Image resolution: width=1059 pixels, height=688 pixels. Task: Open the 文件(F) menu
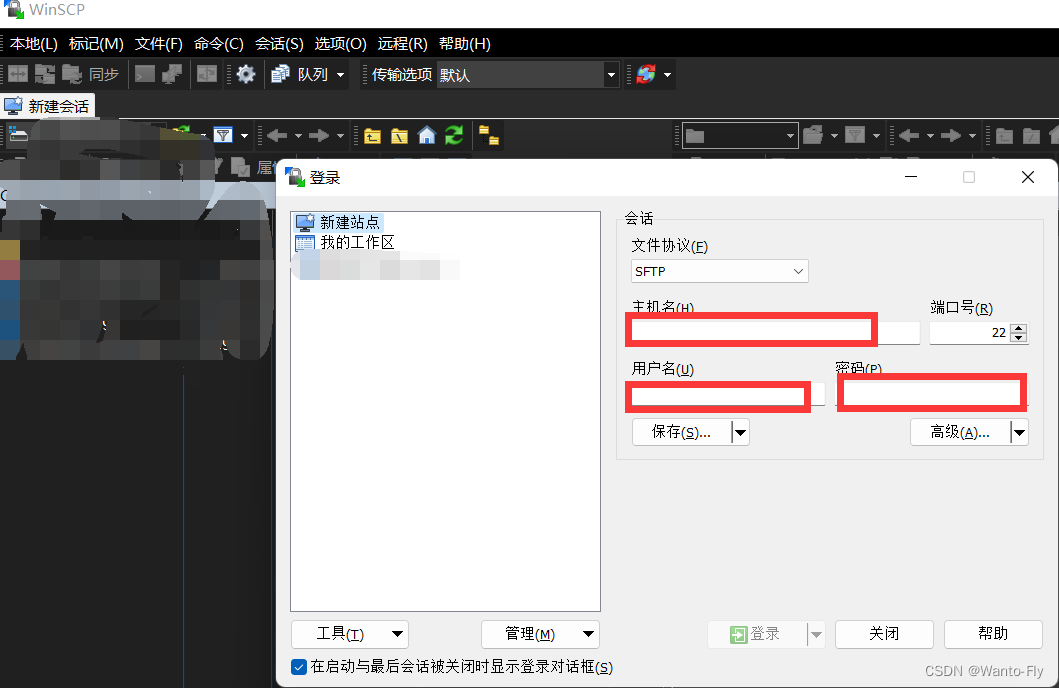coord(159,44)
